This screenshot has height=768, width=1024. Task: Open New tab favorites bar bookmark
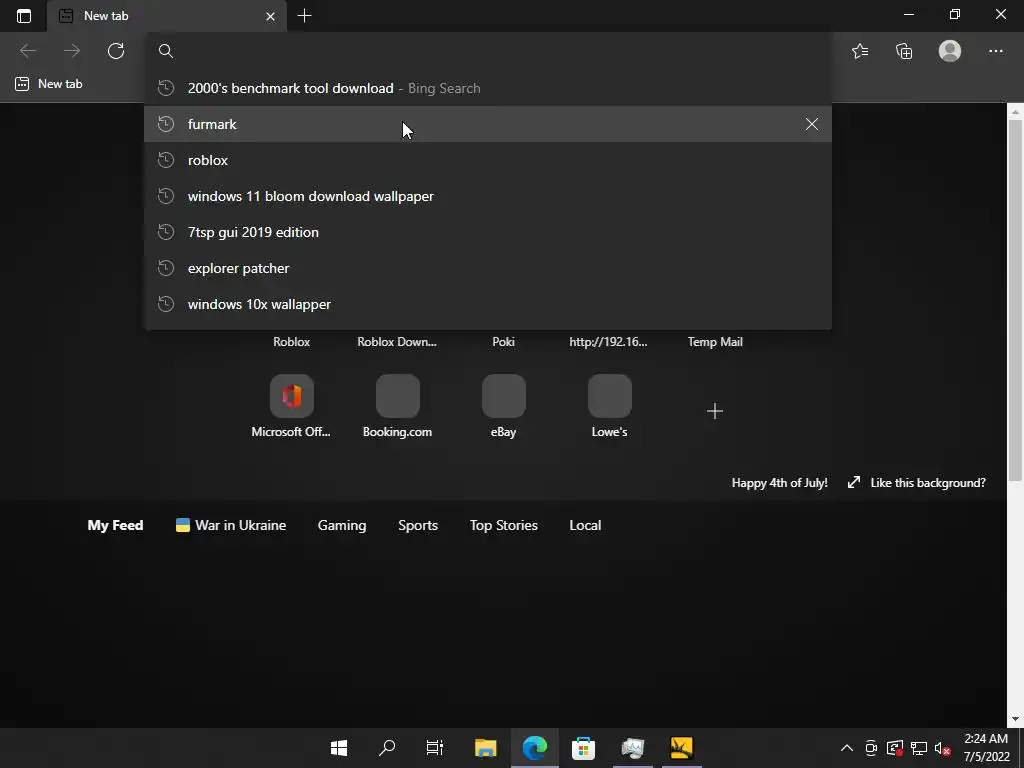pyautogui.click(x=49, y=84)
